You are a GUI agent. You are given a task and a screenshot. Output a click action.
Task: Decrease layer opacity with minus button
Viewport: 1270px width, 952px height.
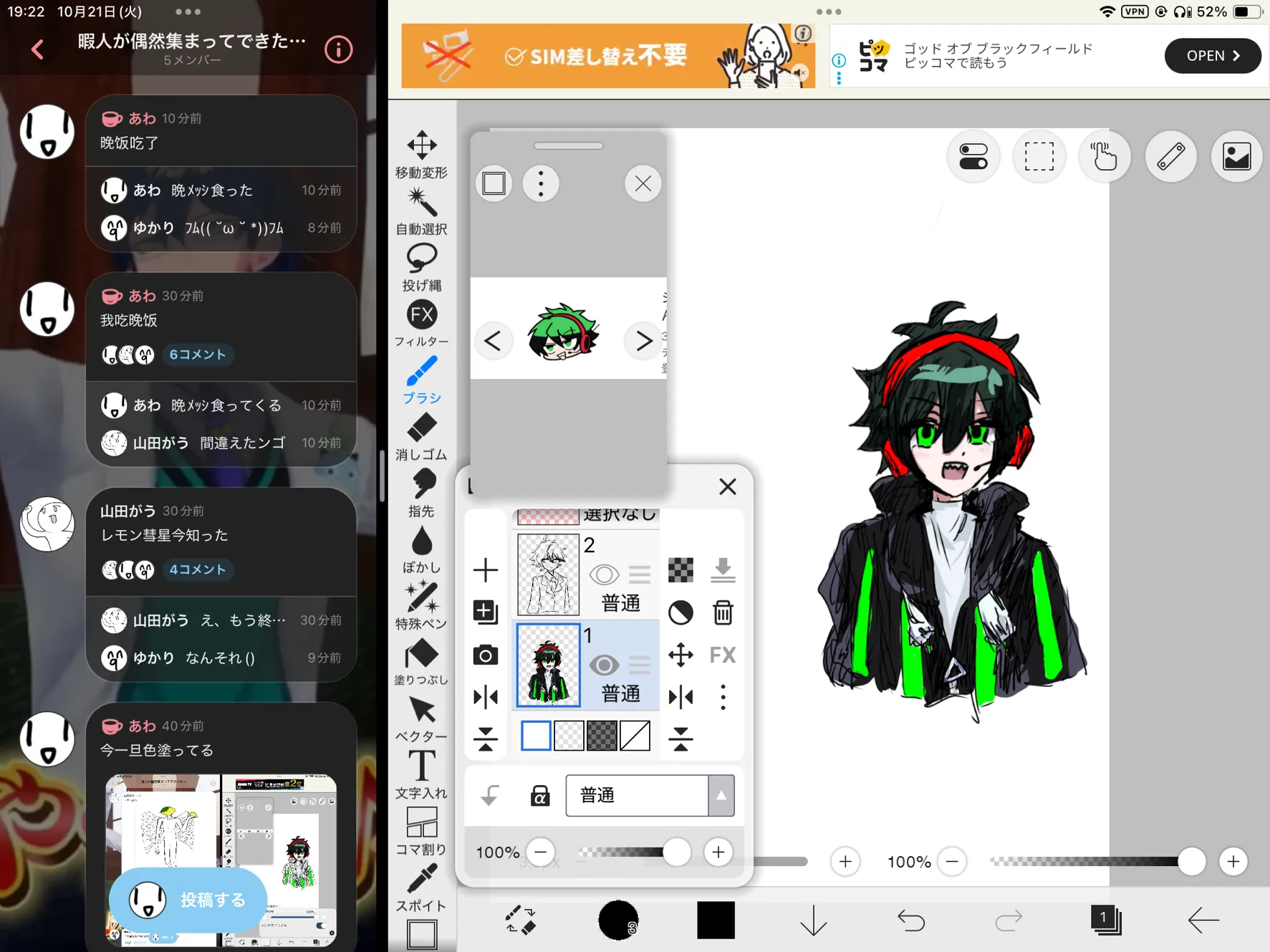[541, 852]
